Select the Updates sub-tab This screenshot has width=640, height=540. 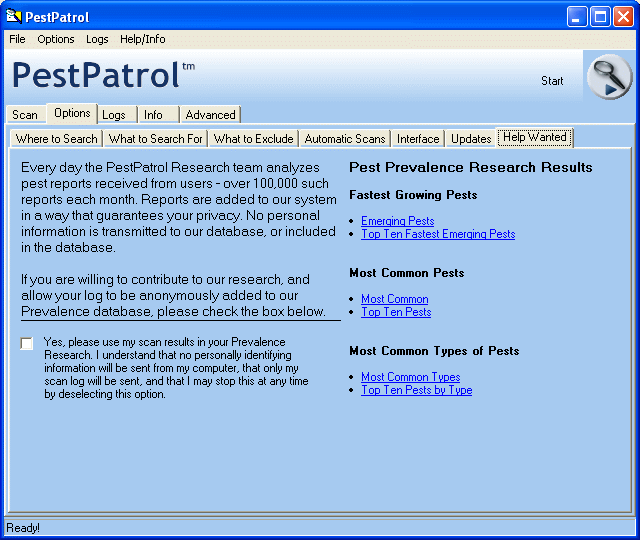tap(471, 139)
